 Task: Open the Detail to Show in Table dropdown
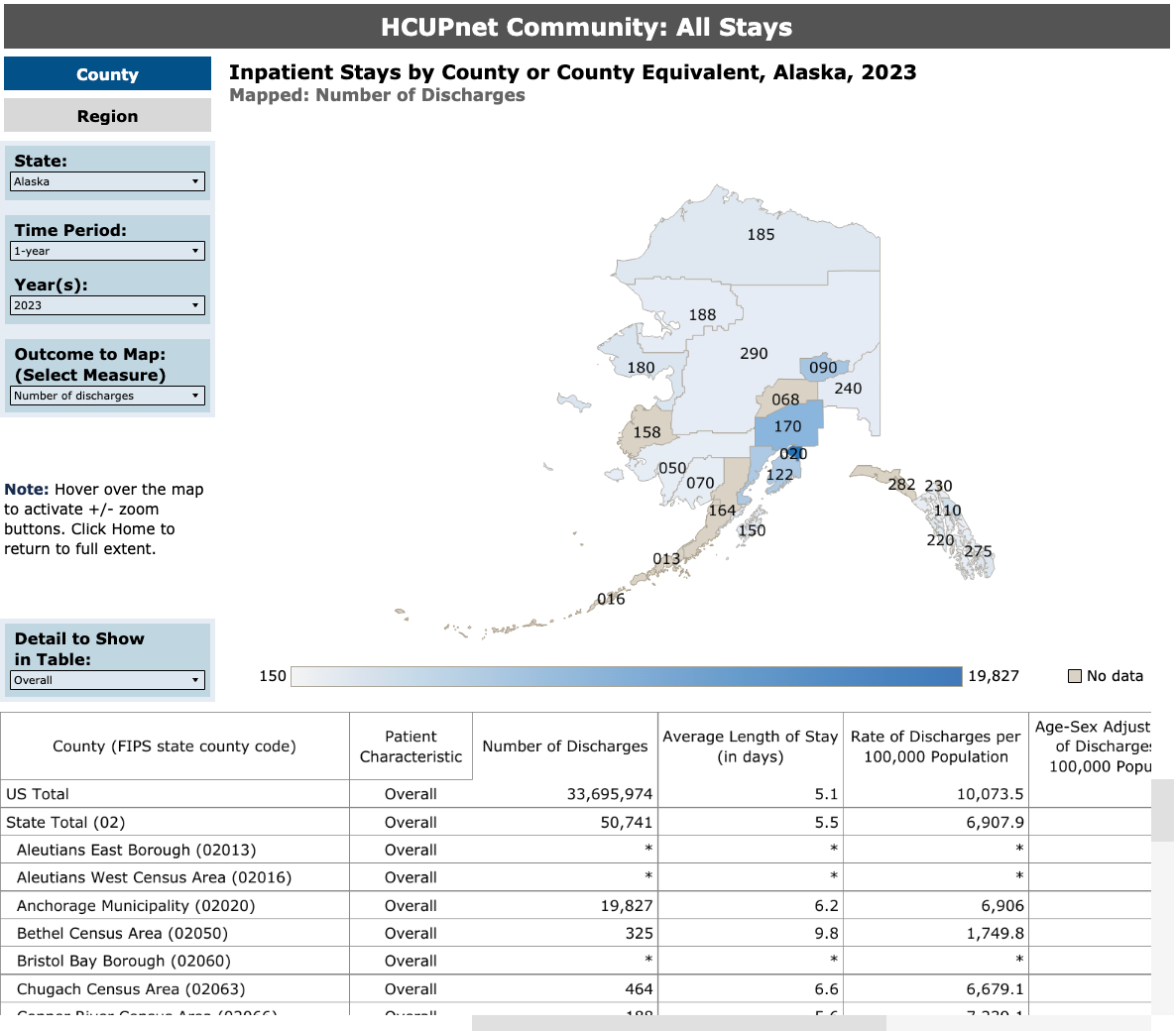click(106, 679)
